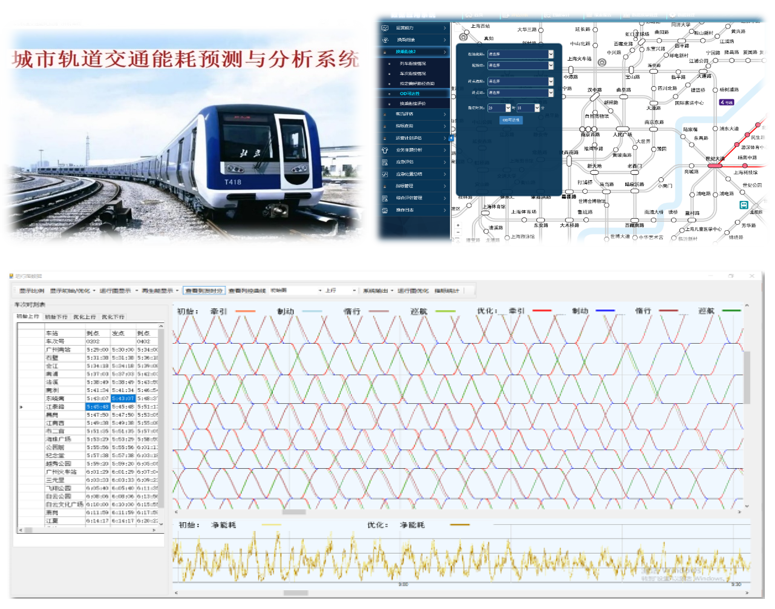The image size is (775, 609).
Task: Click the last sidebar menu icon at bottom
Action: coord(384,211)
